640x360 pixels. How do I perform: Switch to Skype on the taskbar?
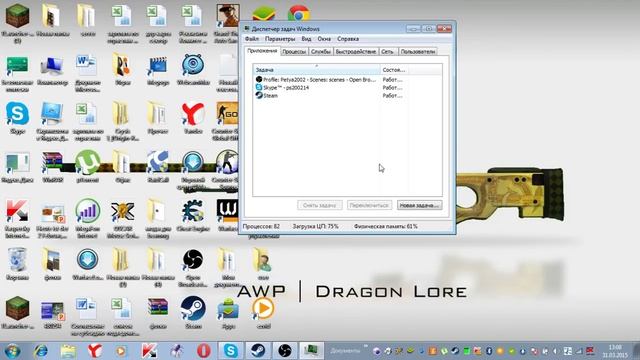coord(231,351)
